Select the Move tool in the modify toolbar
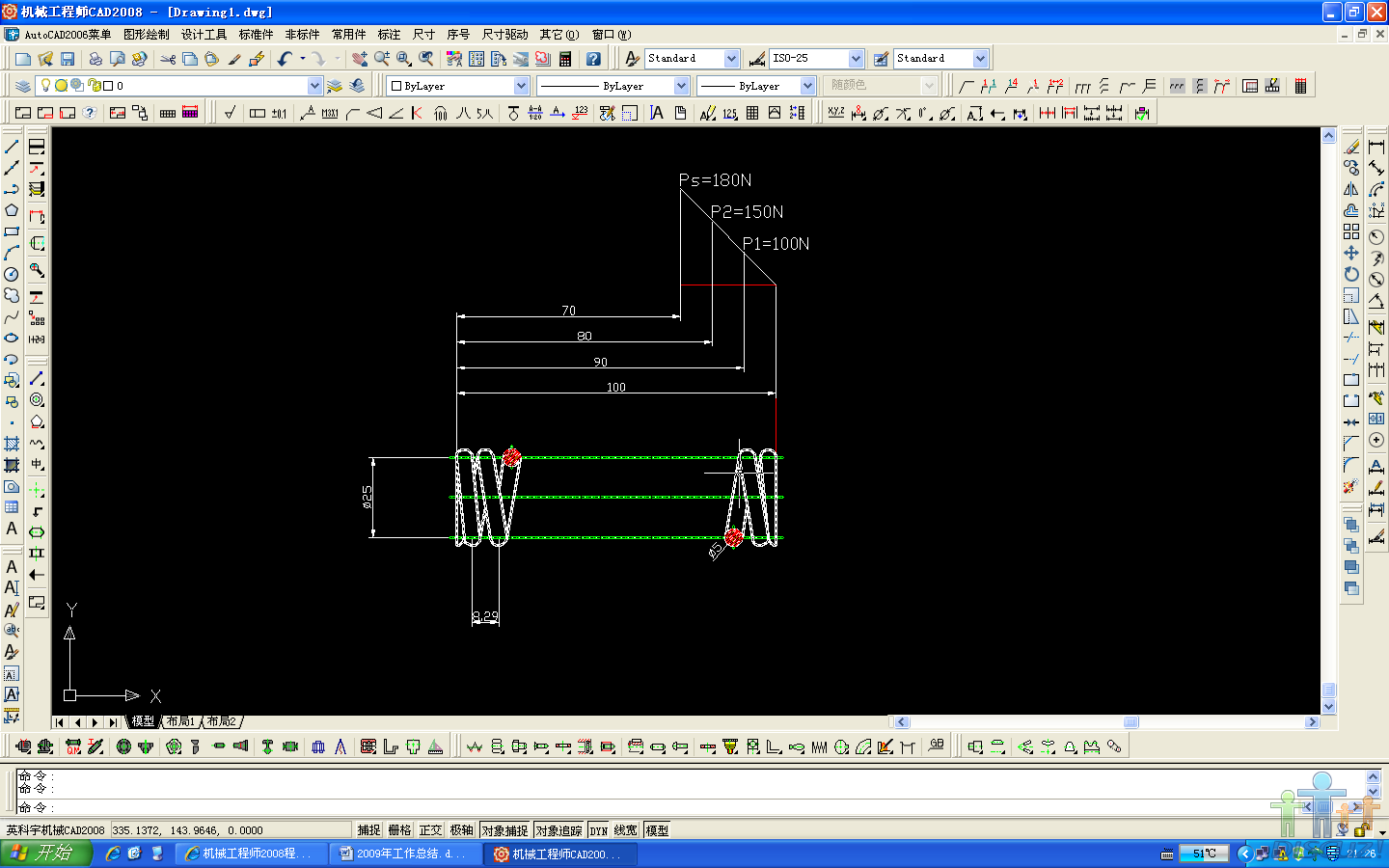The width and height of the screenshot is (1389, 868). pos(1351,253)
